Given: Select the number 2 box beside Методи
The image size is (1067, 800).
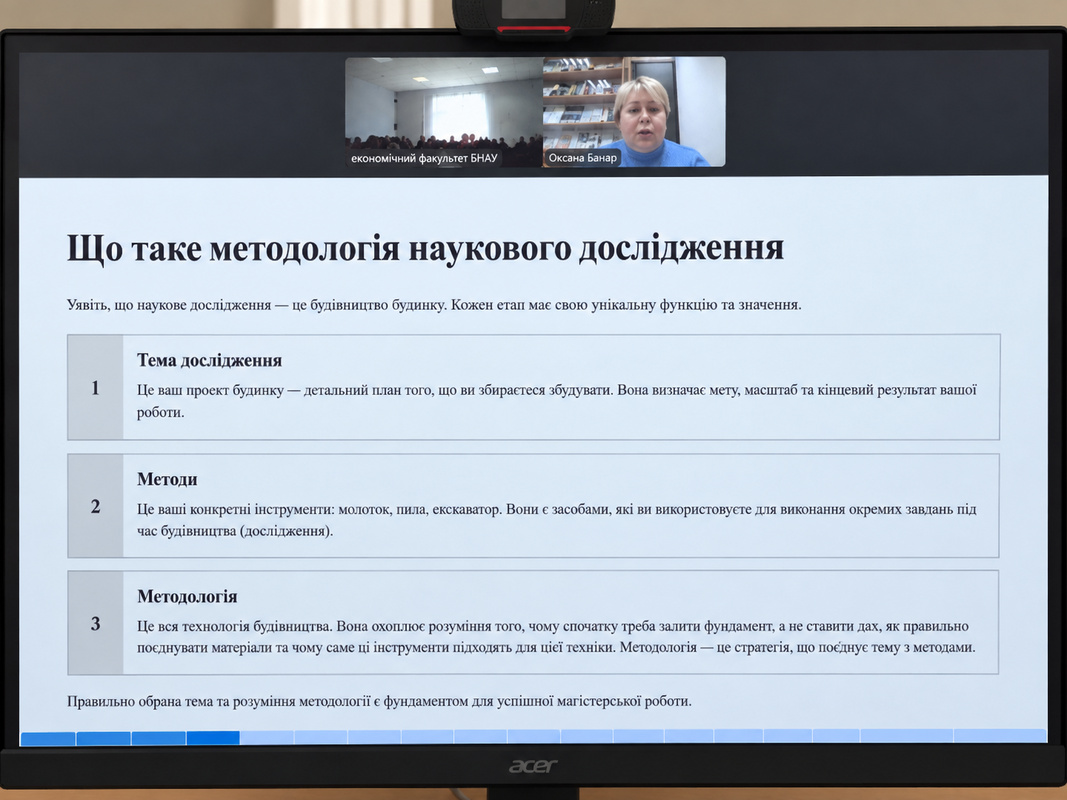Looking at the screenshot, I should (95, 506).
